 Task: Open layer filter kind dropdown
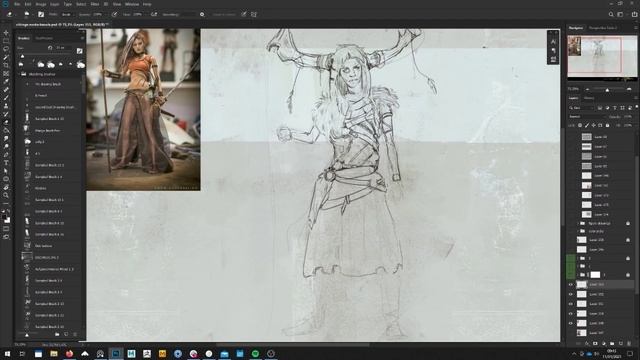[581, 108]
